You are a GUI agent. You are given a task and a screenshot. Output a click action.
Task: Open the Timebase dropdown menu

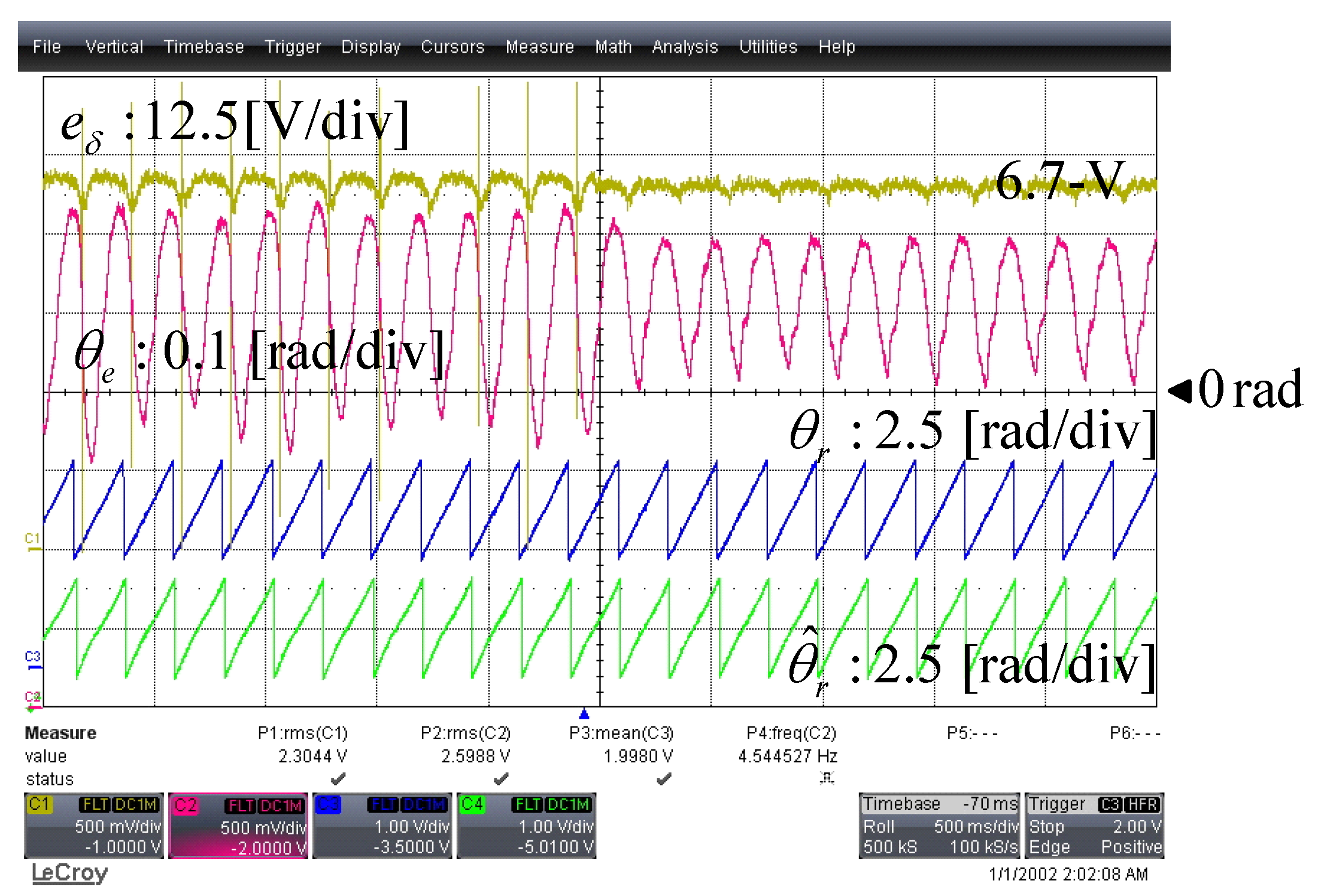(204, 47)
